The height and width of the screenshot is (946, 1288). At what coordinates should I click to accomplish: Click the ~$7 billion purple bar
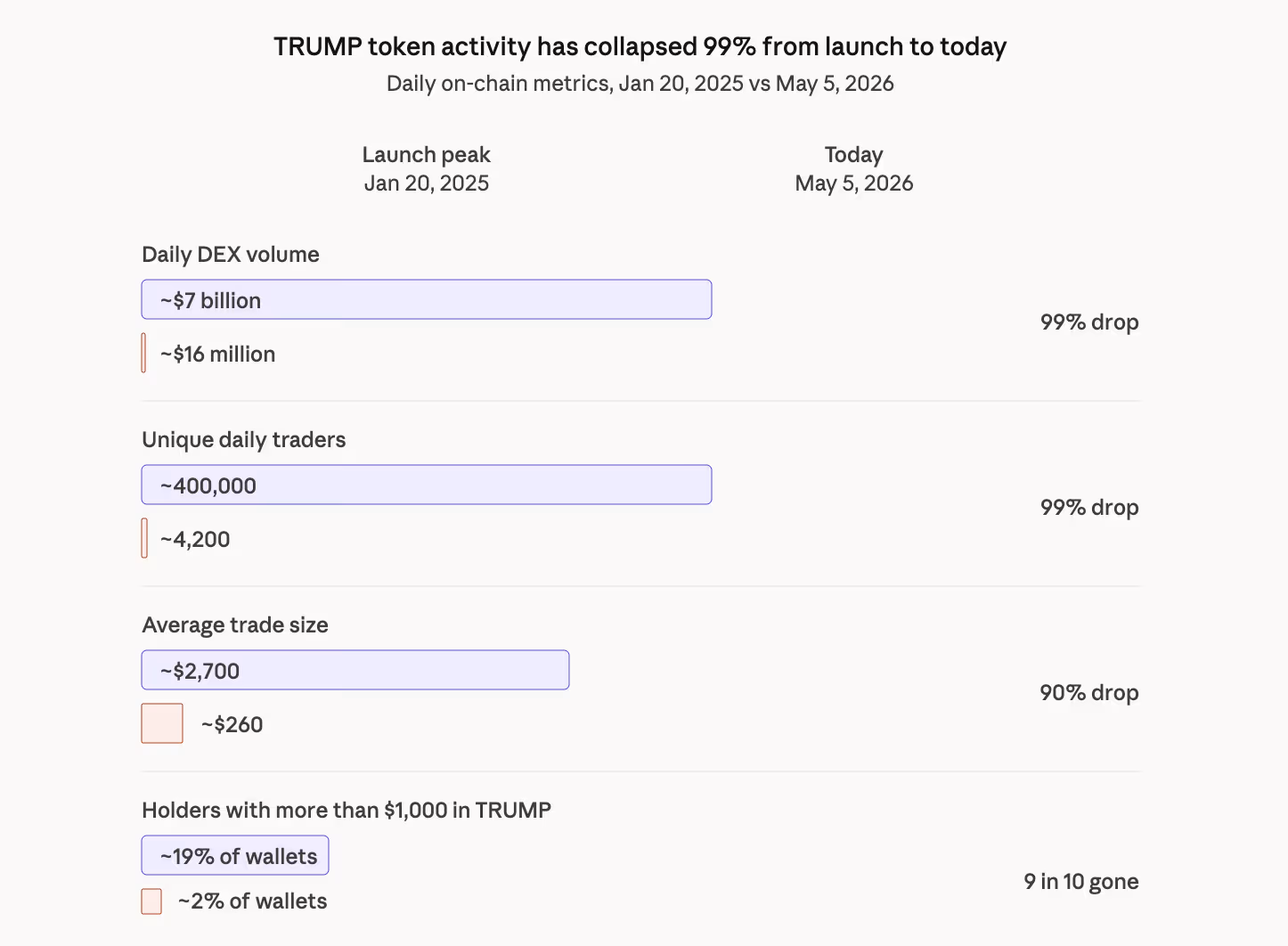427,299
